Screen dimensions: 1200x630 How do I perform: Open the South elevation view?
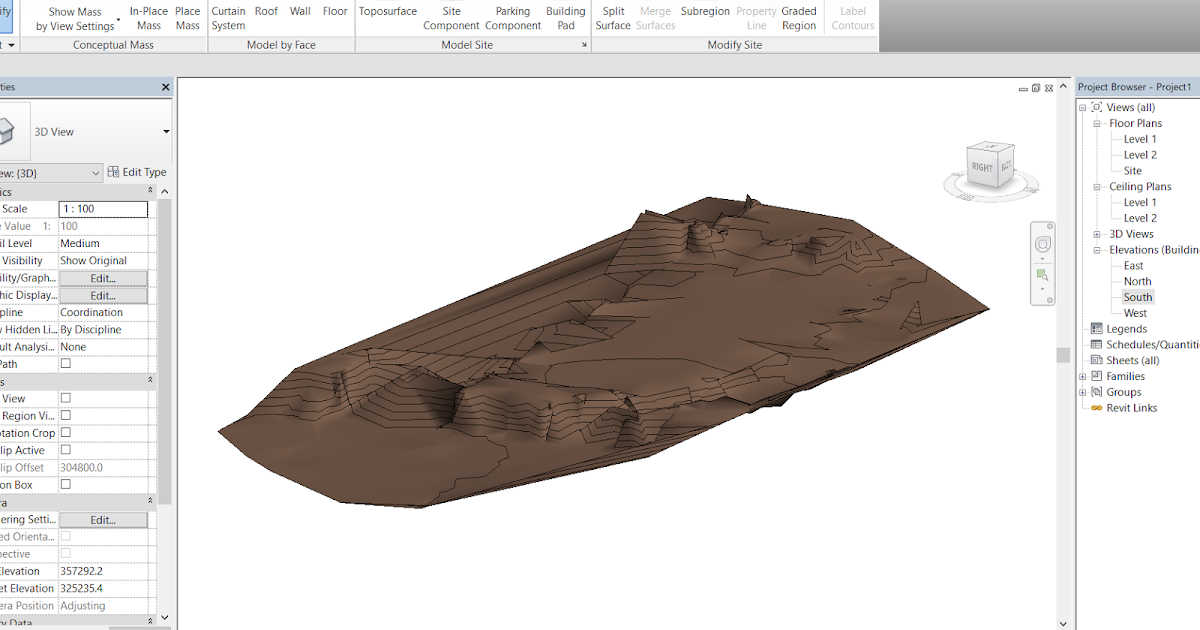point(1137,296)
